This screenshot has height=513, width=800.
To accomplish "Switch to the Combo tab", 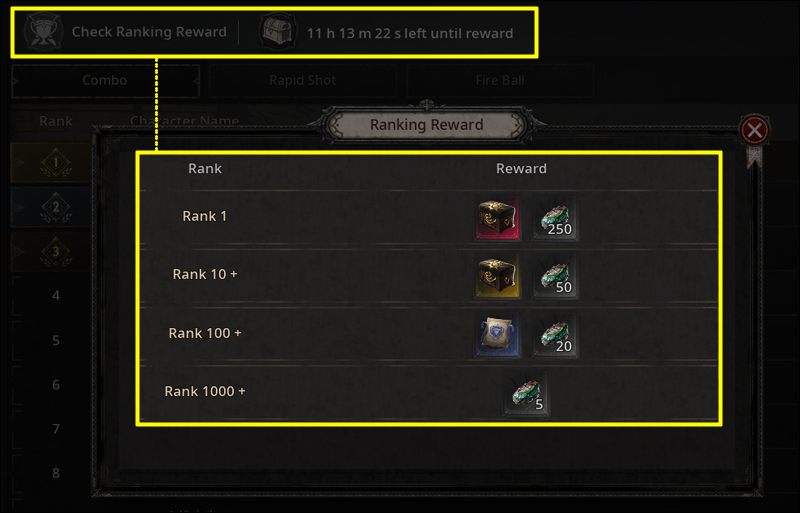I will (105, 80).
